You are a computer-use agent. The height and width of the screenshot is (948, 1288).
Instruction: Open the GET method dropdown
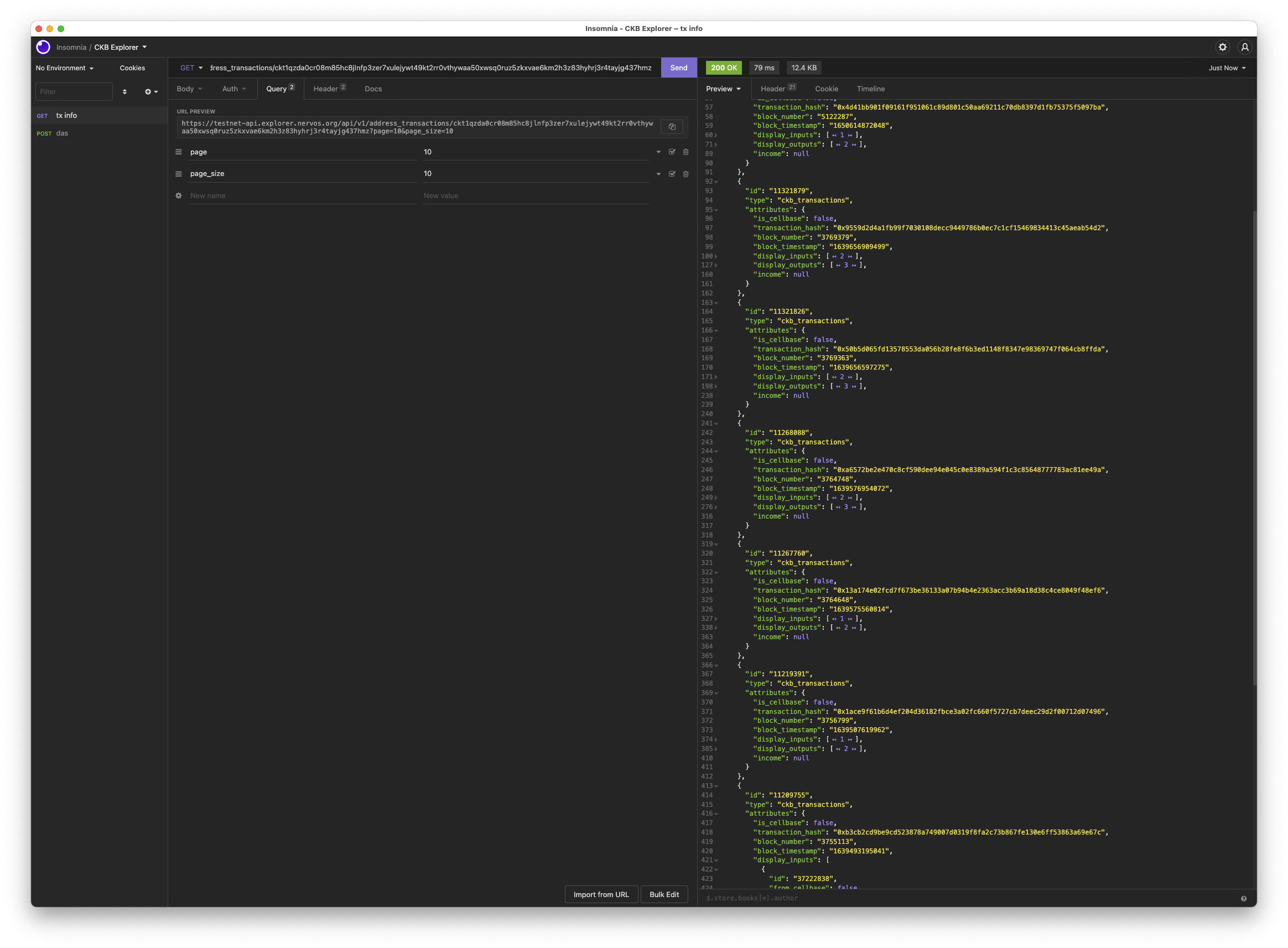191,68
